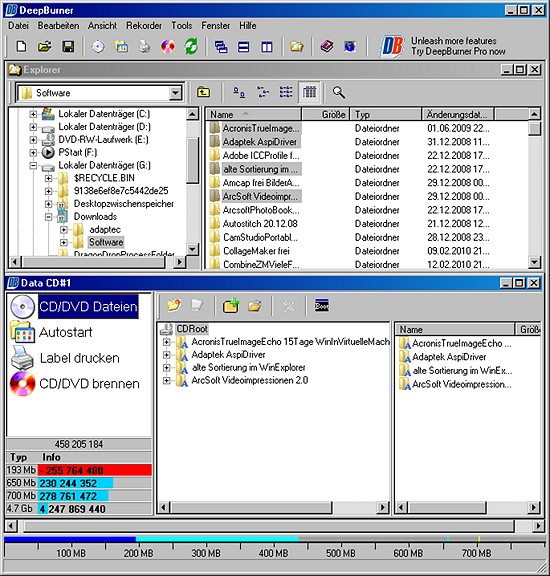The width and height of the screenshot is (550, 576).
Task: Switch Explorer to small icons view
Action: [263, 92]
